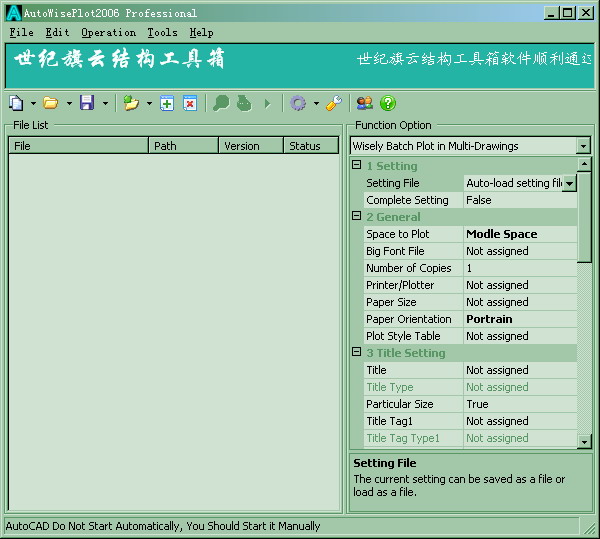
Task: Click the property grid scrollbar thumb
Action: click(x=584, y=217)
